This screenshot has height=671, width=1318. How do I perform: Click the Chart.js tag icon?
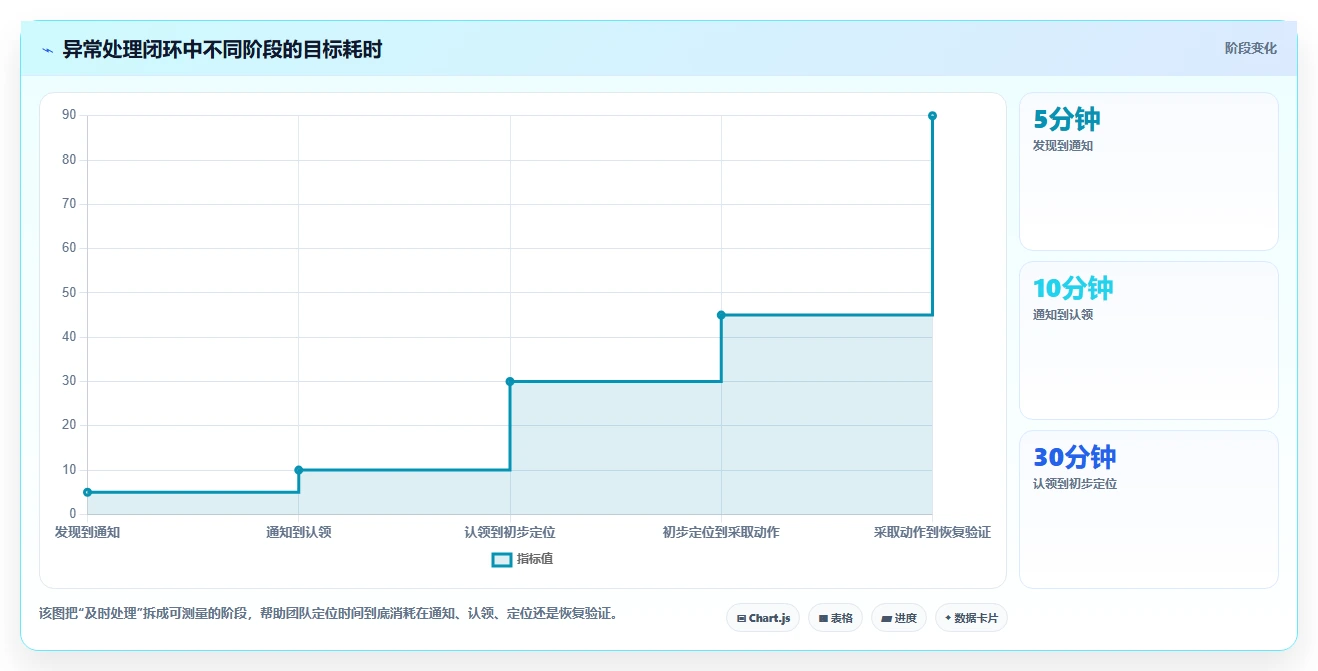click(x=741, y=619)
